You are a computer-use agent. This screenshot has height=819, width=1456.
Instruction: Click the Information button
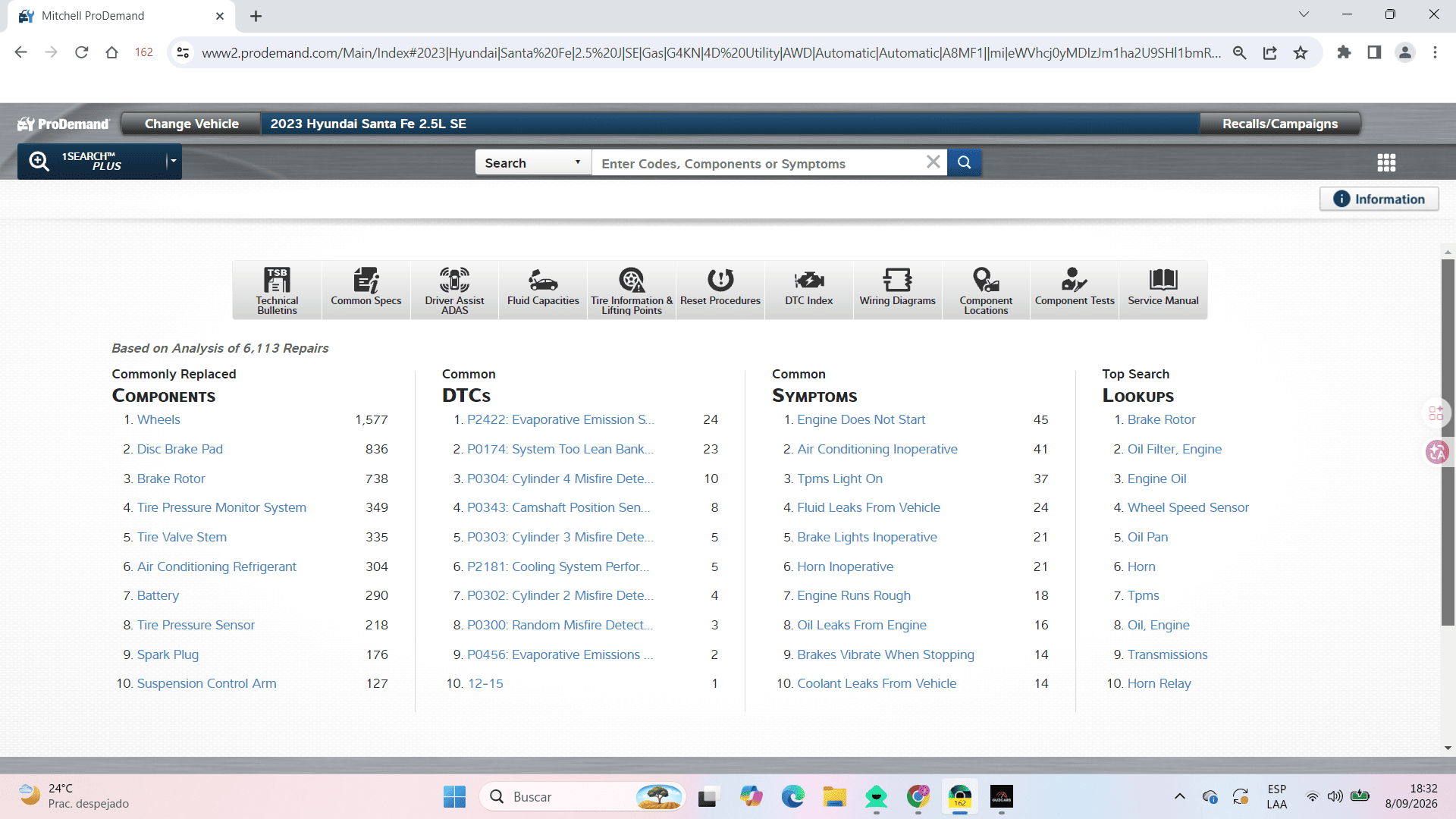pyautogui.click(x=1379, y=199)
